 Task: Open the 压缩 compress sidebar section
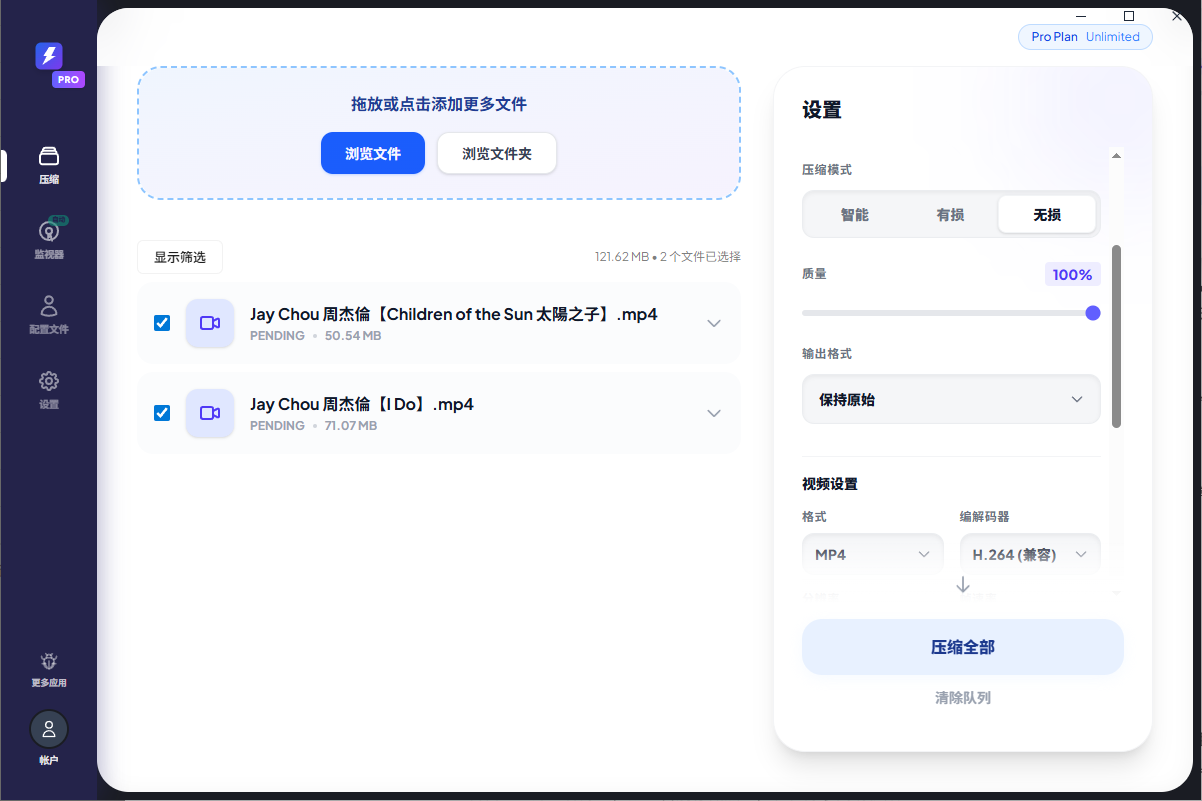tap(49, 165)
